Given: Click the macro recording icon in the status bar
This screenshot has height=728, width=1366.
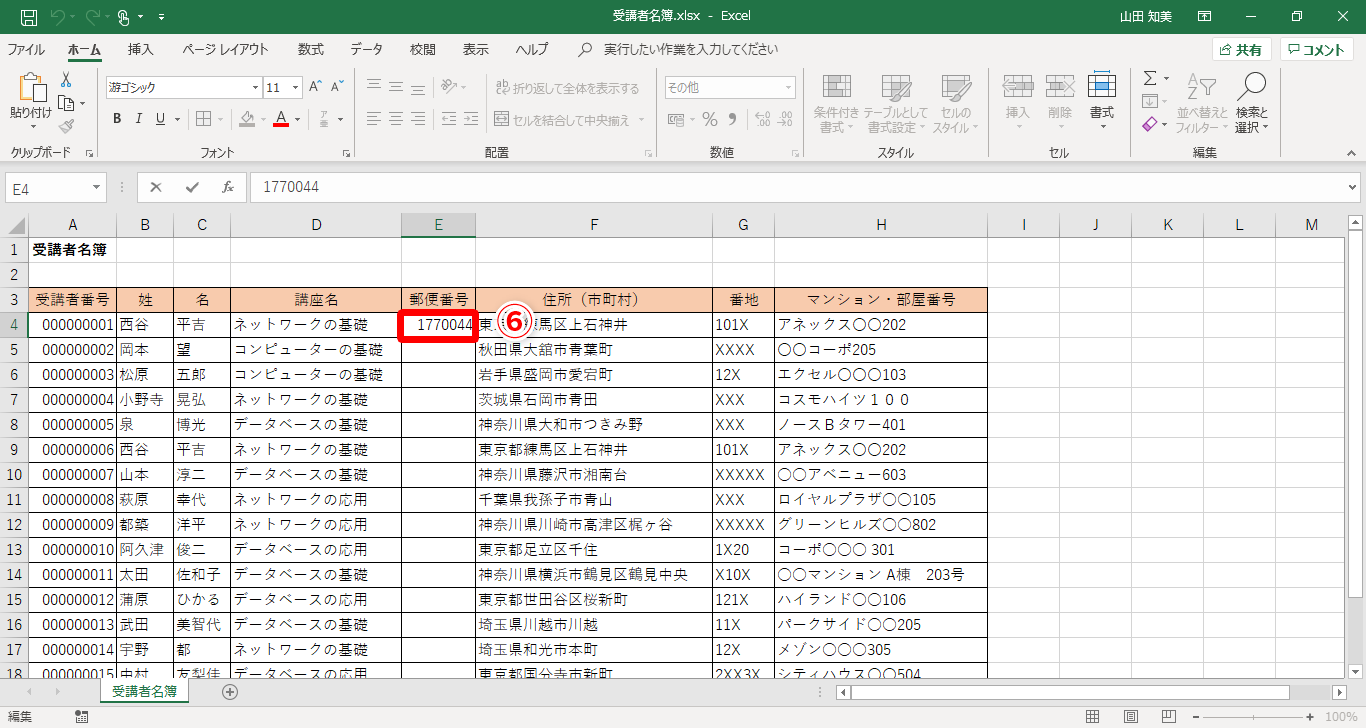Looking at the screenshot, I should click(x=82, y=717).
